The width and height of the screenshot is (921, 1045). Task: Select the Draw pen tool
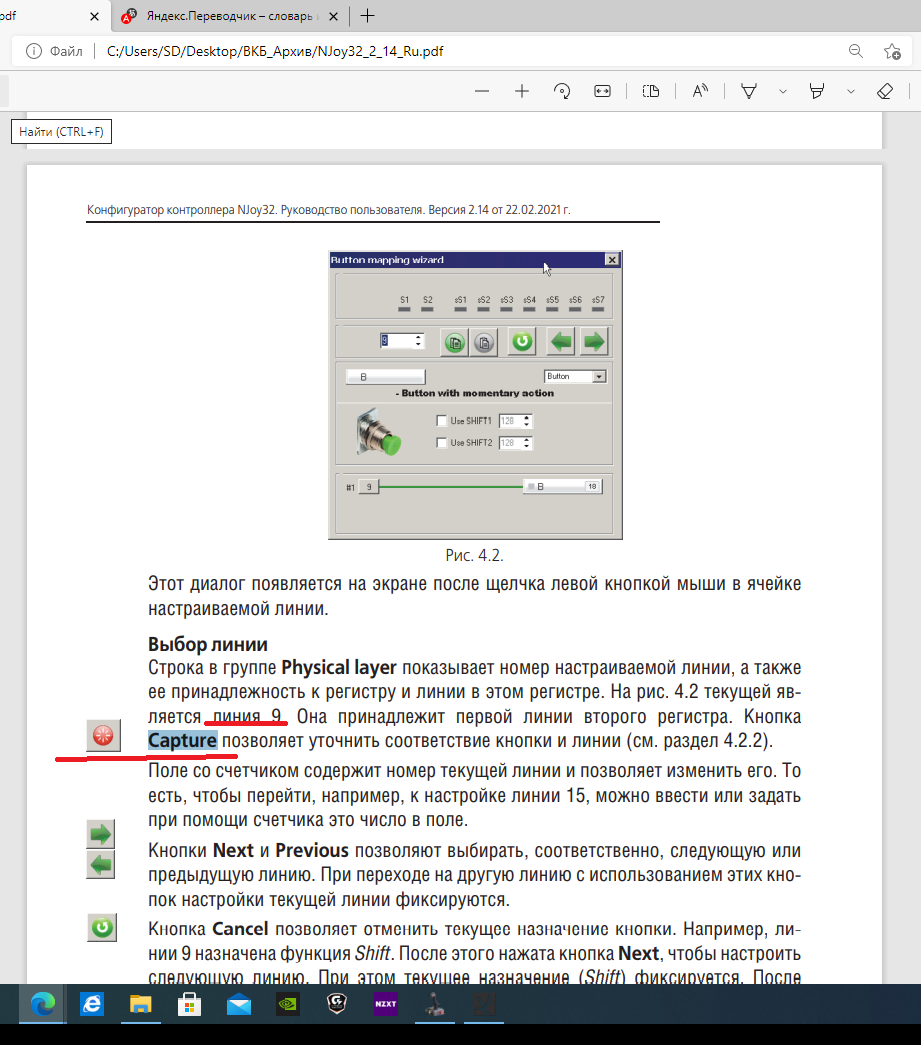coord(749,91)
